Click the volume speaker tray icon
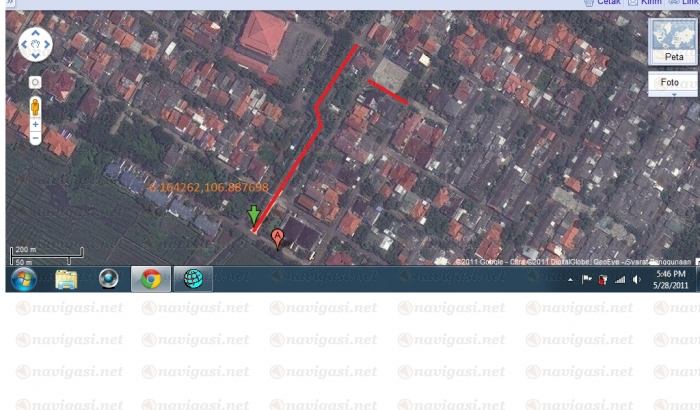Screen dimensions: 700x410 click(x=637, y=280)
